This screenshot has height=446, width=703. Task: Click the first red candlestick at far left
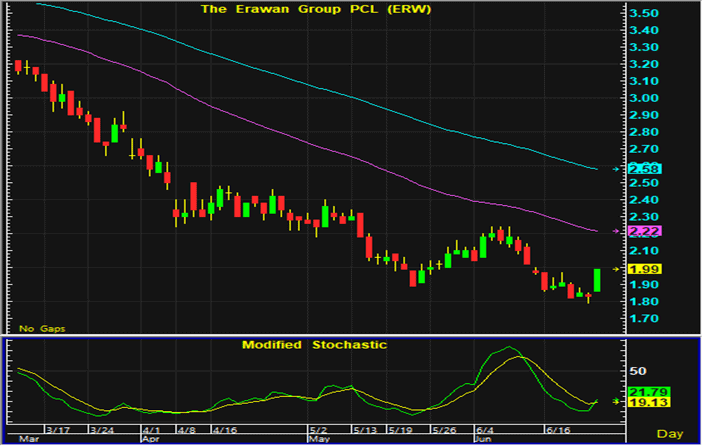tap(18, 66)
